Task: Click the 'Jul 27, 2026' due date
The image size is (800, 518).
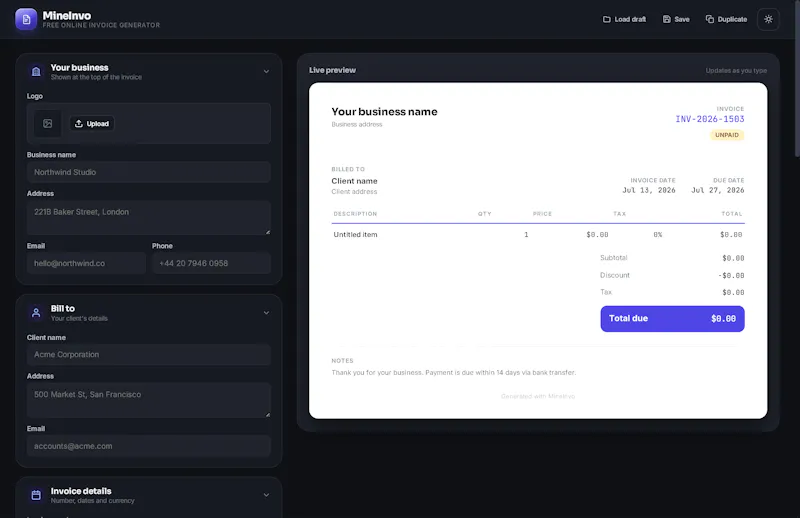Action: (x=717, y=190)
